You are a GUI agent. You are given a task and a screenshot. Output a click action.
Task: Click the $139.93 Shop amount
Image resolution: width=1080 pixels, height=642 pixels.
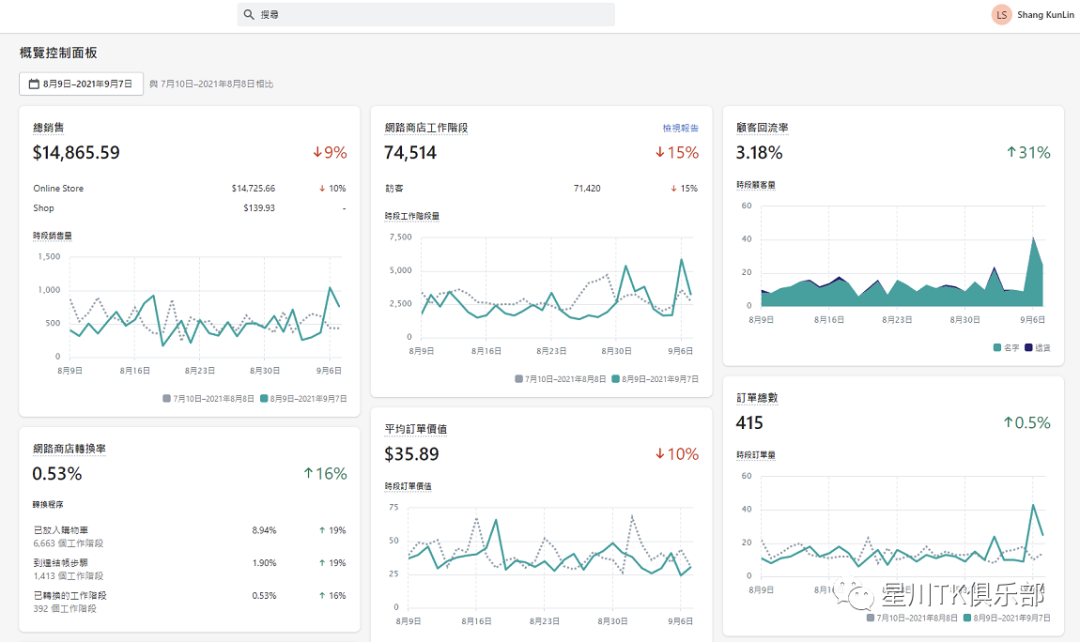click(x=259, y=208)
